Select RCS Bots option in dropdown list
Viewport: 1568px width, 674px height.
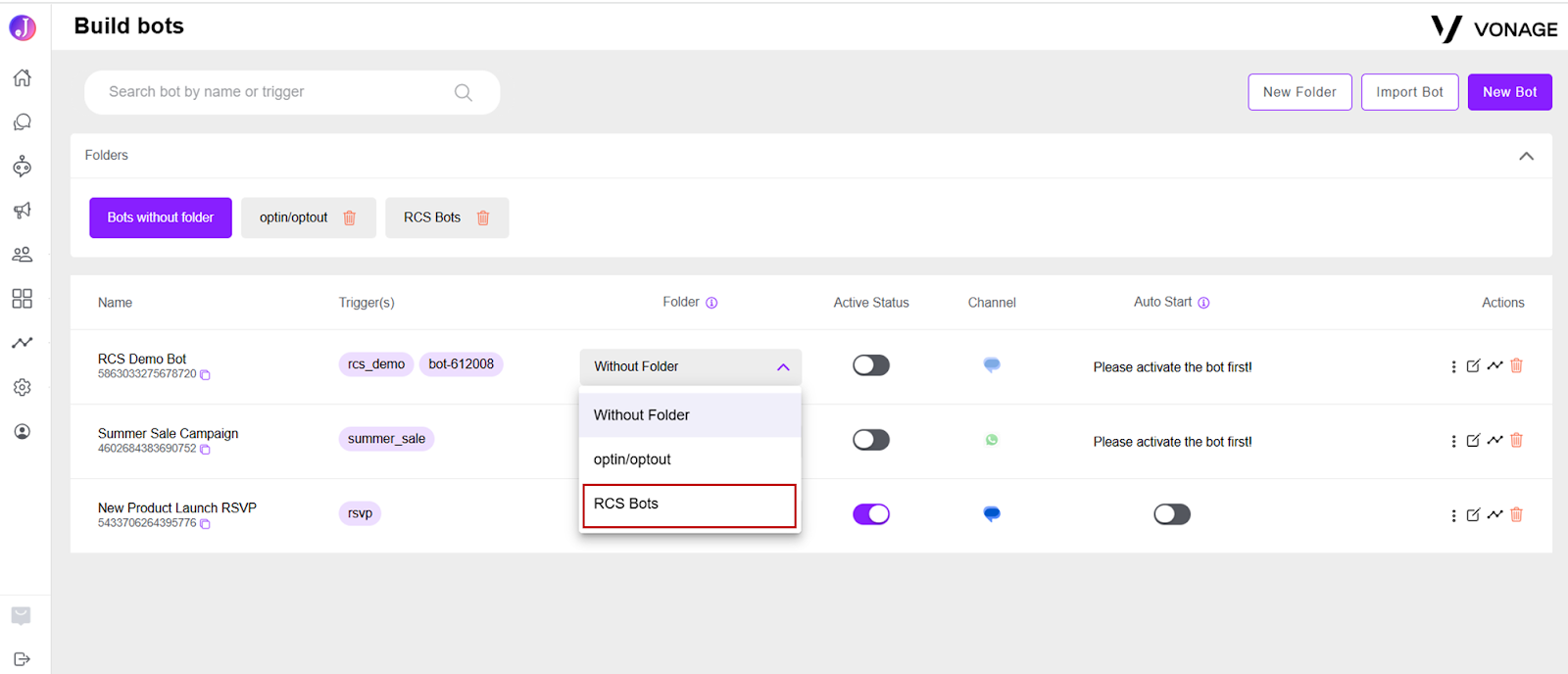click(x=690, y=505)
